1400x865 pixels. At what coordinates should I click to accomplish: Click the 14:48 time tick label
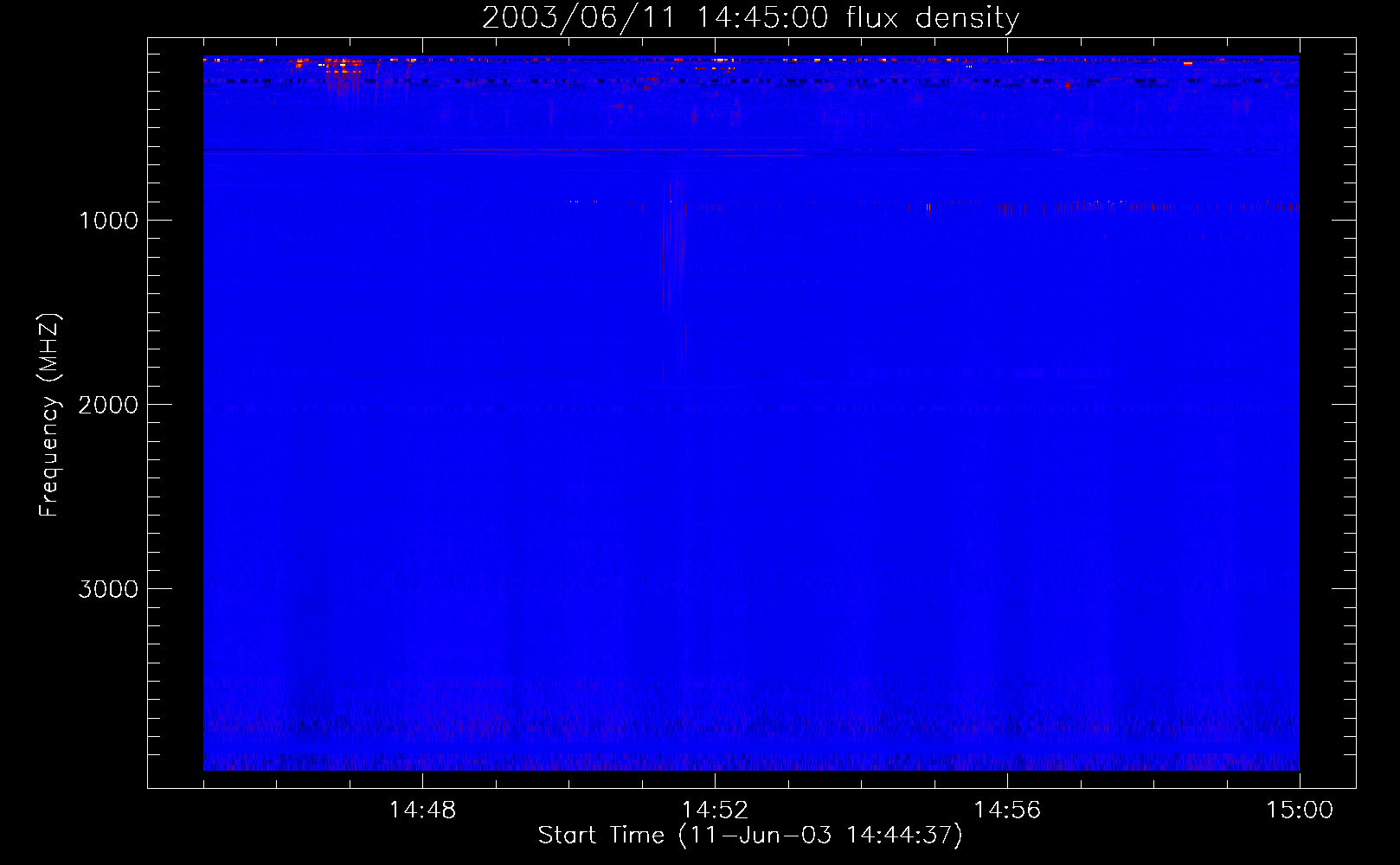point(422,811)
